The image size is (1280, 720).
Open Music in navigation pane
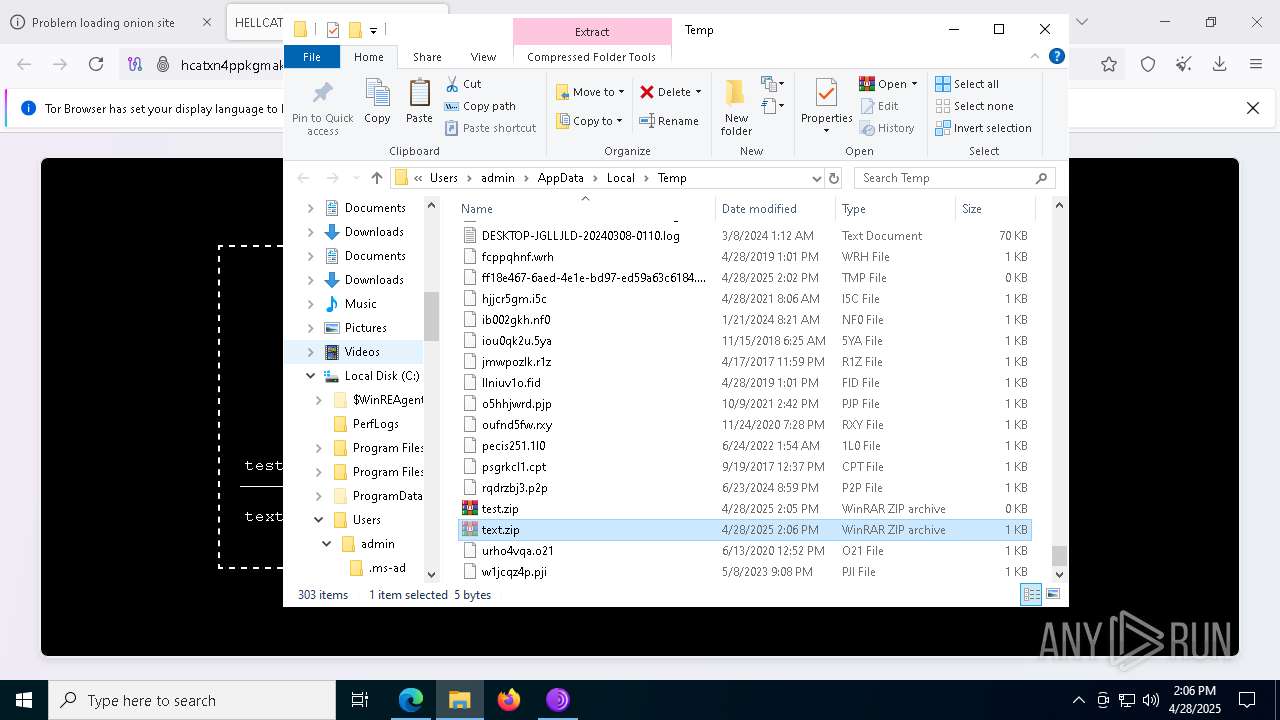[360, 304]
